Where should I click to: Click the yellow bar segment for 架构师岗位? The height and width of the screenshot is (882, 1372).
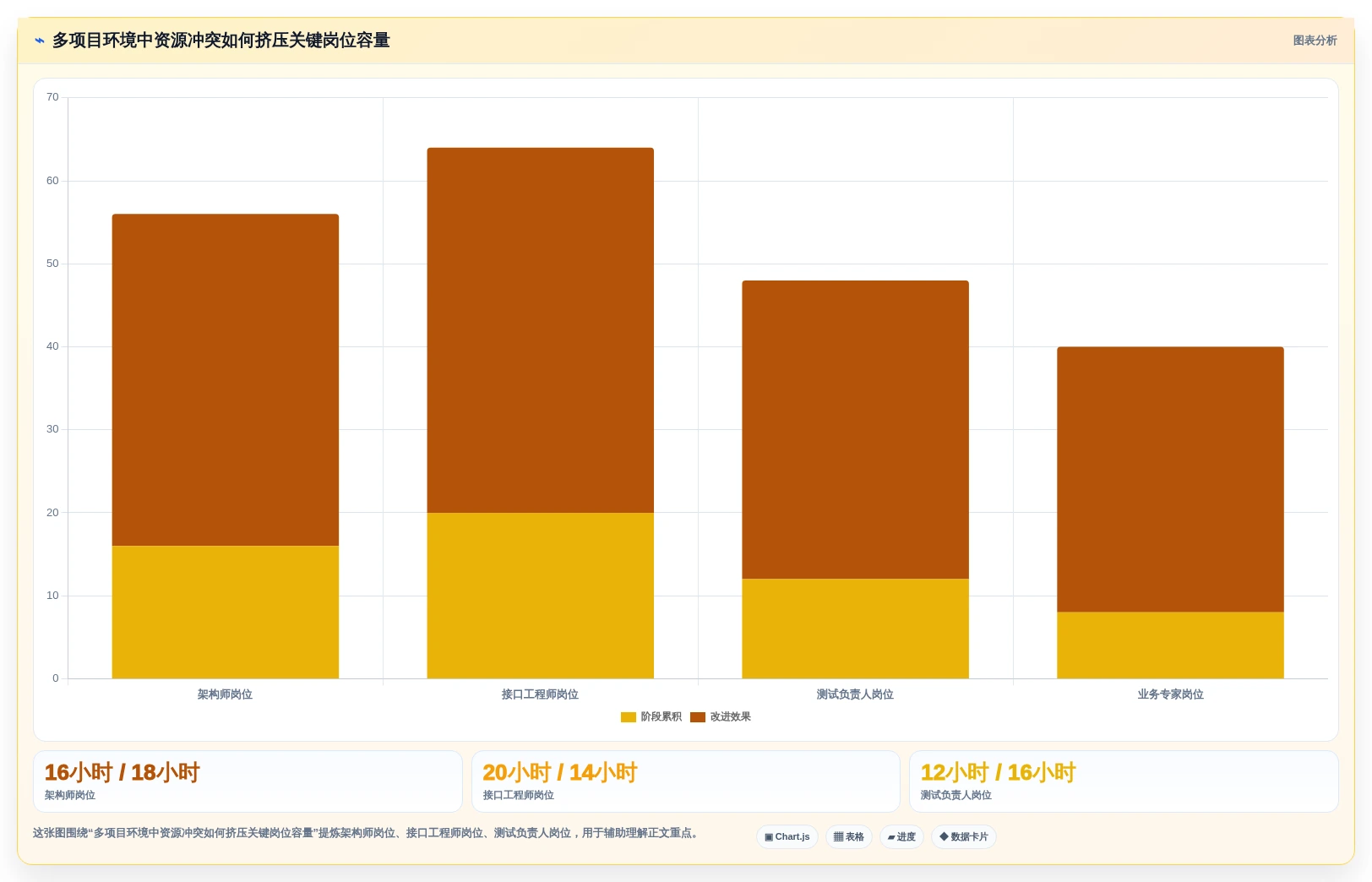pyautogui.click(x=226, y=612)
